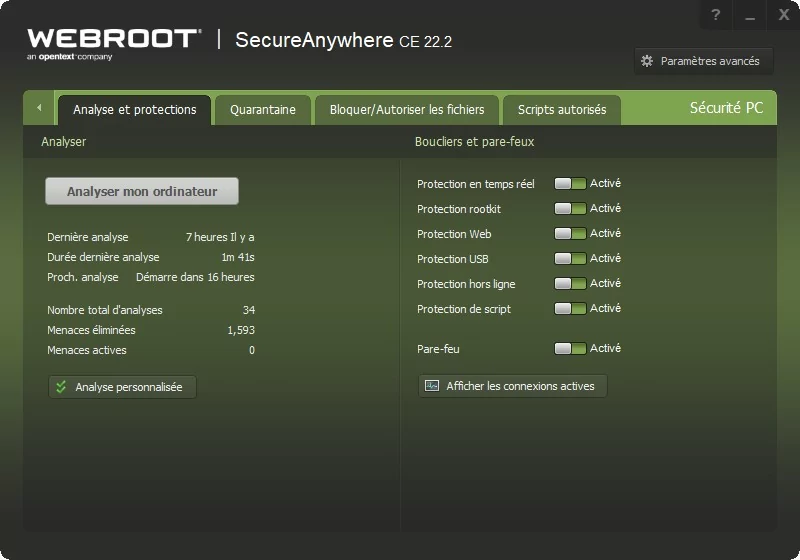Click the SecureAnywhere CE 22.2 title
Image resolution: width=800 pixels, height=560 pixels.
click(x=343, y=40)
